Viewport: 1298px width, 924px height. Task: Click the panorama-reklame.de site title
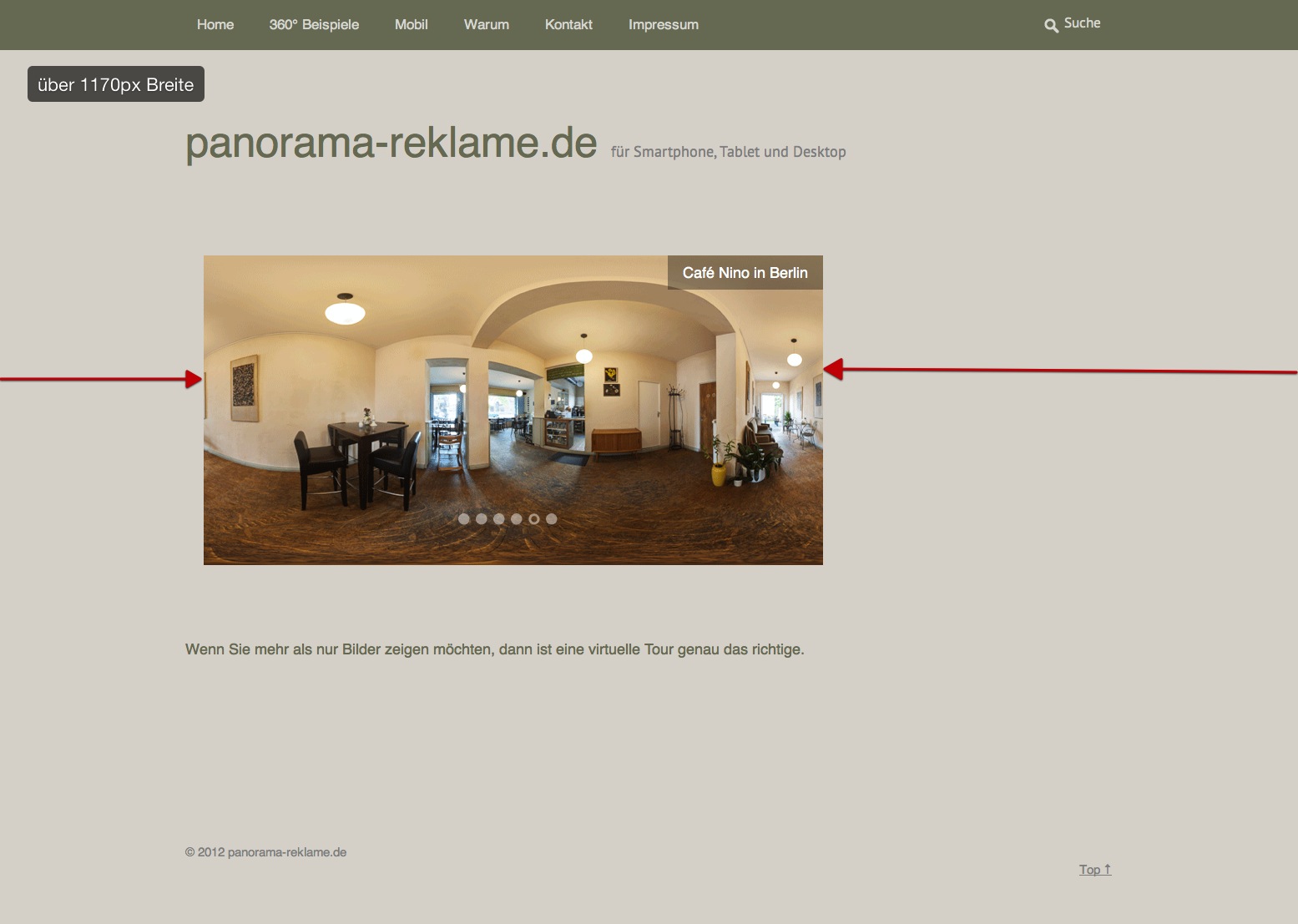tap(391, 144)
